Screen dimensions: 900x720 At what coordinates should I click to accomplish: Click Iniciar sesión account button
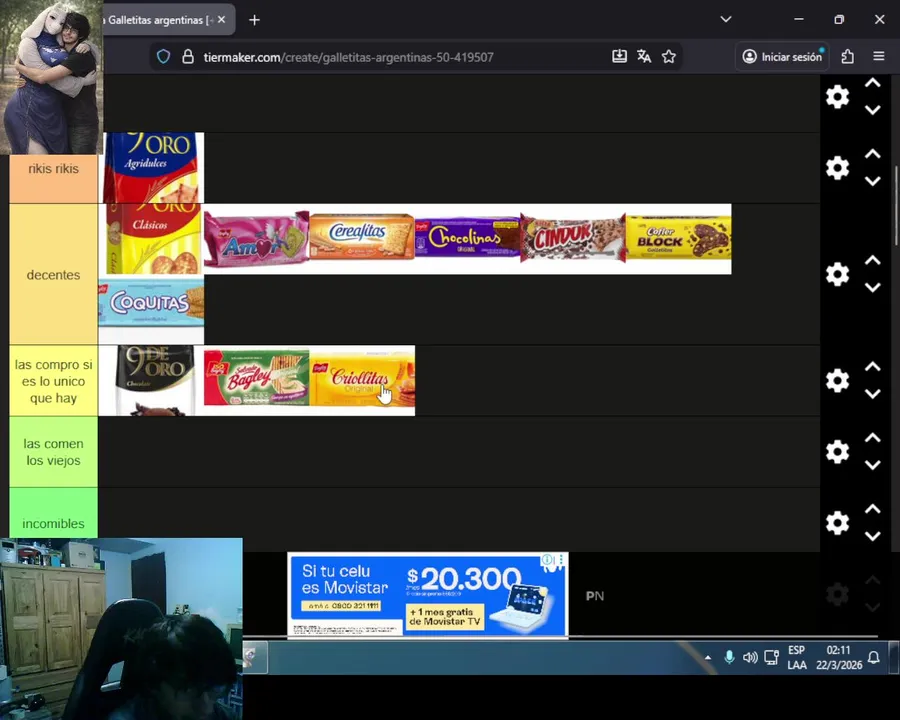[782, 57]
